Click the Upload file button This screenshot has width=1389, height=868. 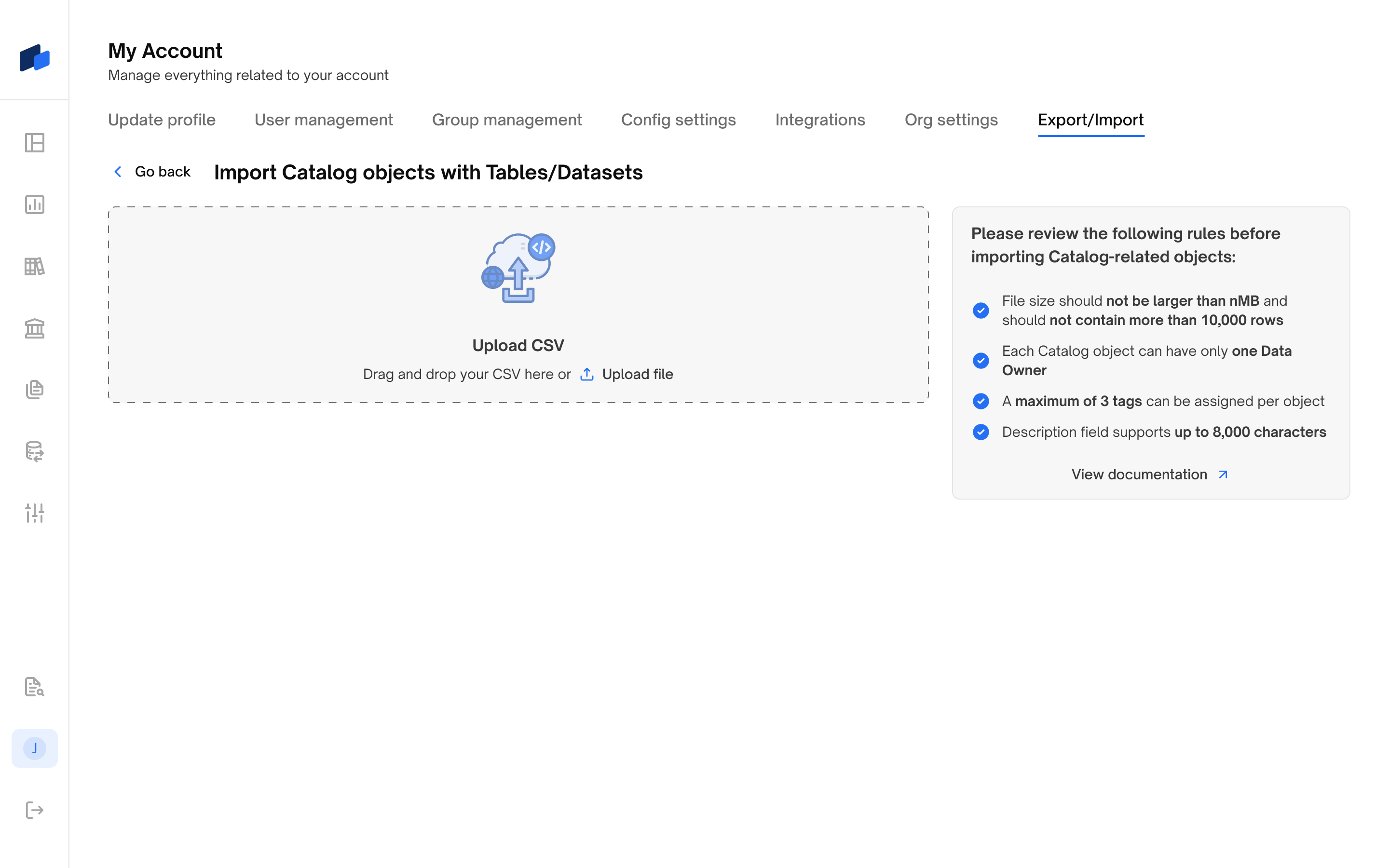tap(627, 374)
